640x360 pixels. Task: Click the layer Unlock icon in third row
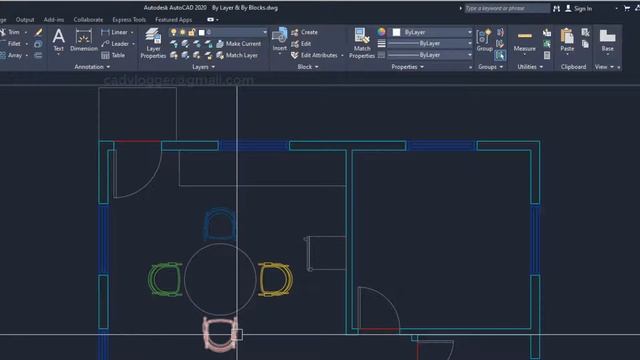click(x=208, y=55)
